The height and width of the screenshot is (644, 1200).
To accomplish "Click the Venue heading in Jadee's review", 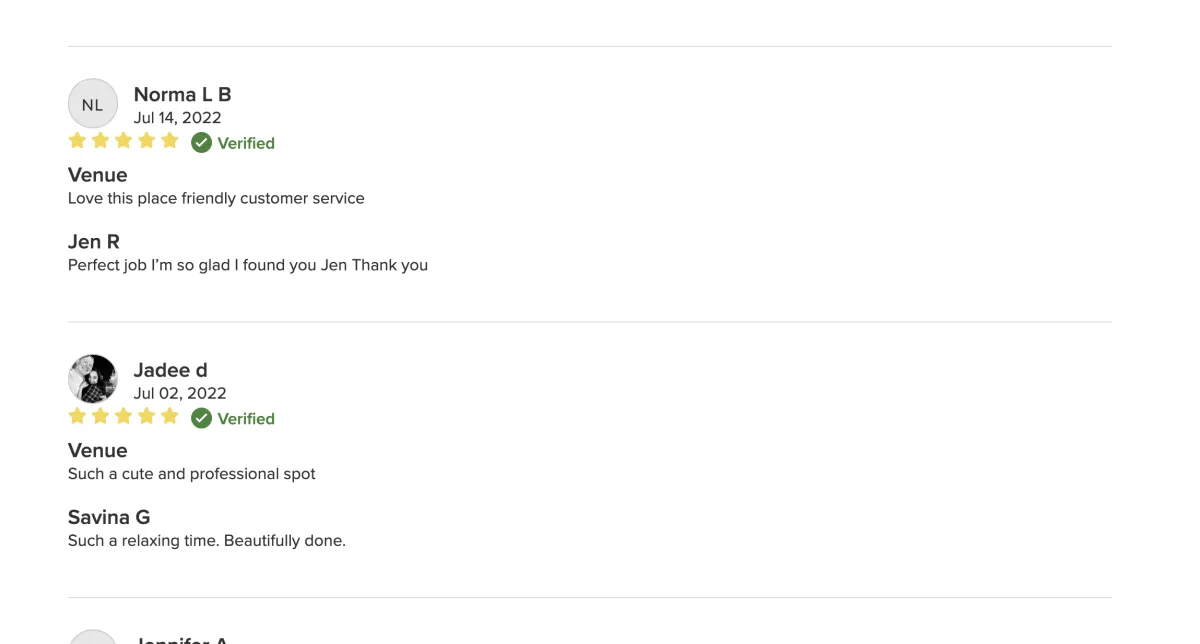I will coord(98,450).
